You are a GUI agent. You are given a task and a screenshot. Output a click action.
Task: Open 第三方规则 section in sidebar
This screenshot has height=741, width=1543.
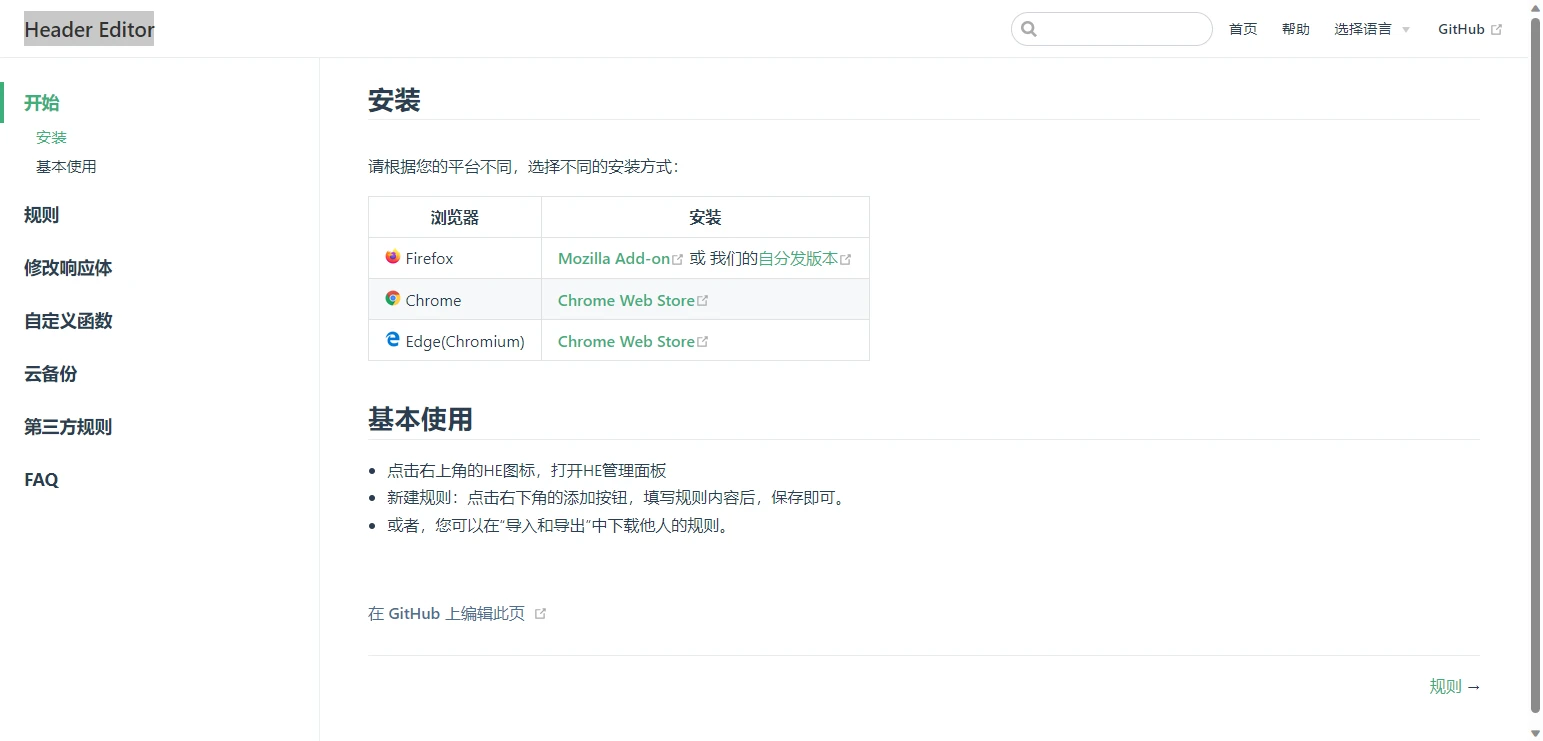click(68, 427)
